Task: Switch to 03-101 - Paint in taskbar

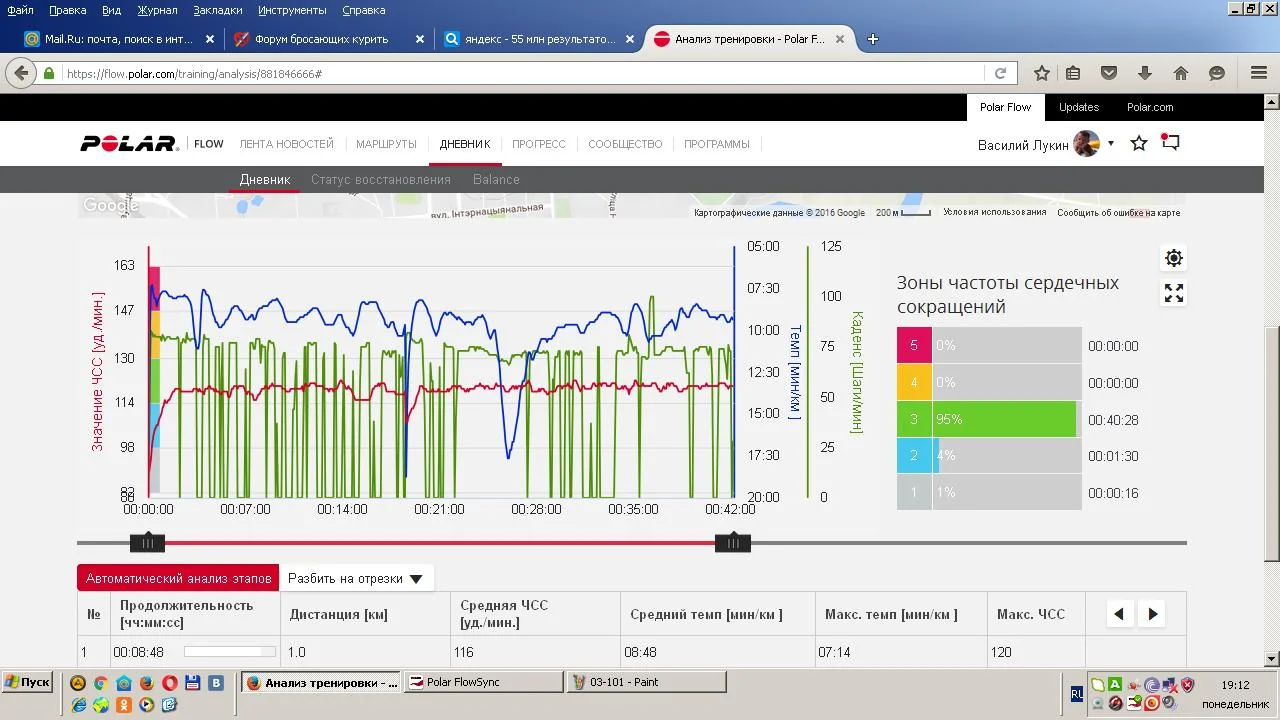Action: coord(647,682)
